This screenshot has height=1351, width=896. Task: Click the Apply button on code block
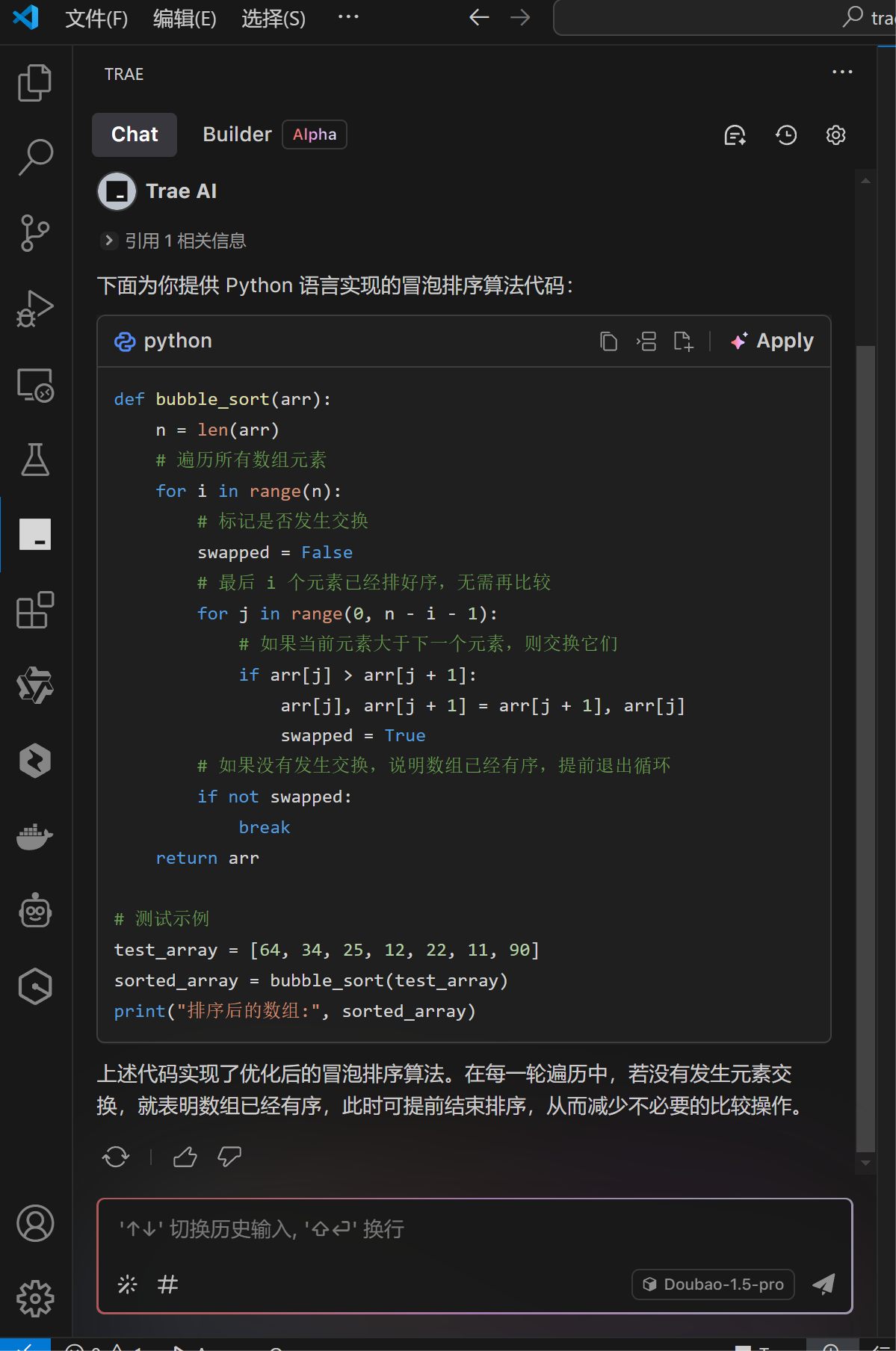(772, 341)
